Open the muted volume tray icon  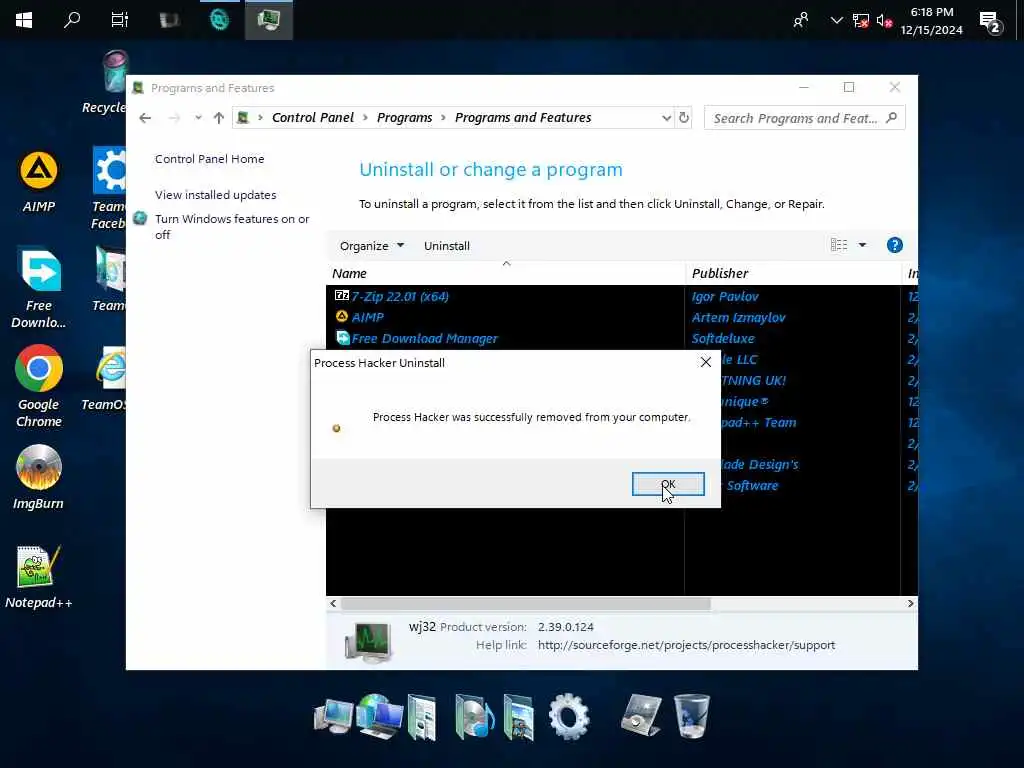pyautogui.click(x=884, y=21)
